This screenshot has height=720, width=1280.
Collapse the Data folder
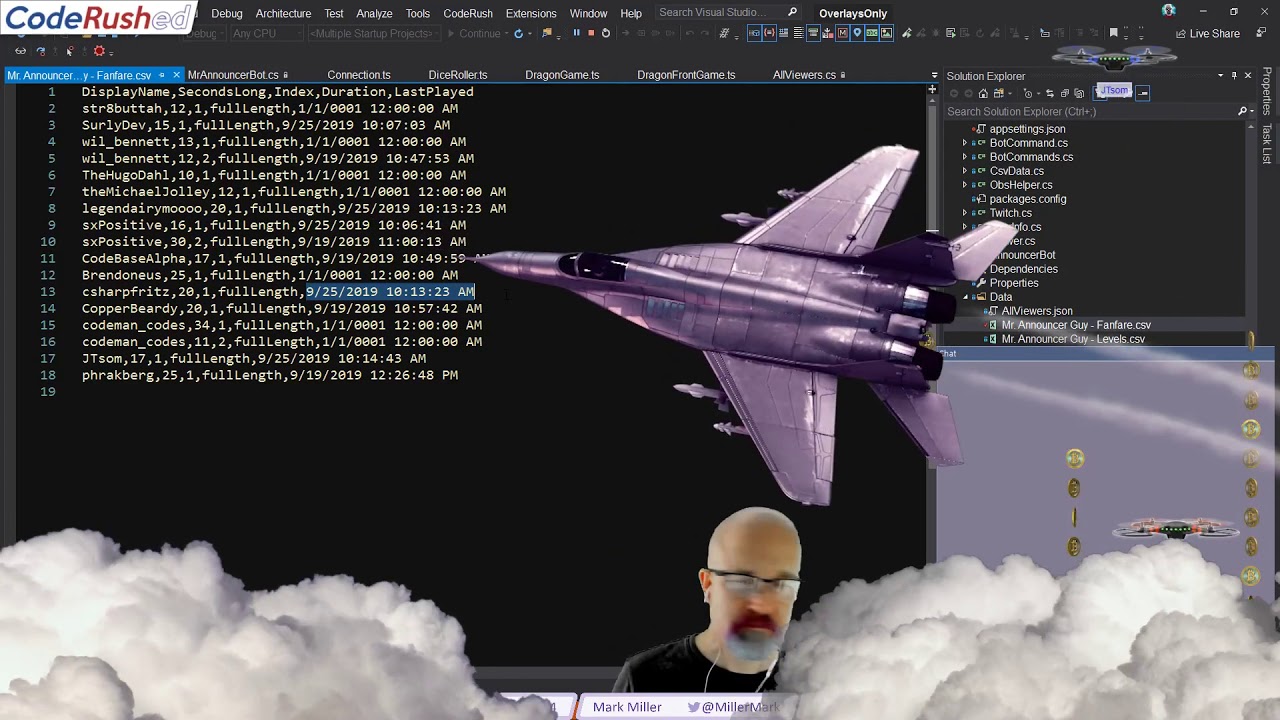966,297
